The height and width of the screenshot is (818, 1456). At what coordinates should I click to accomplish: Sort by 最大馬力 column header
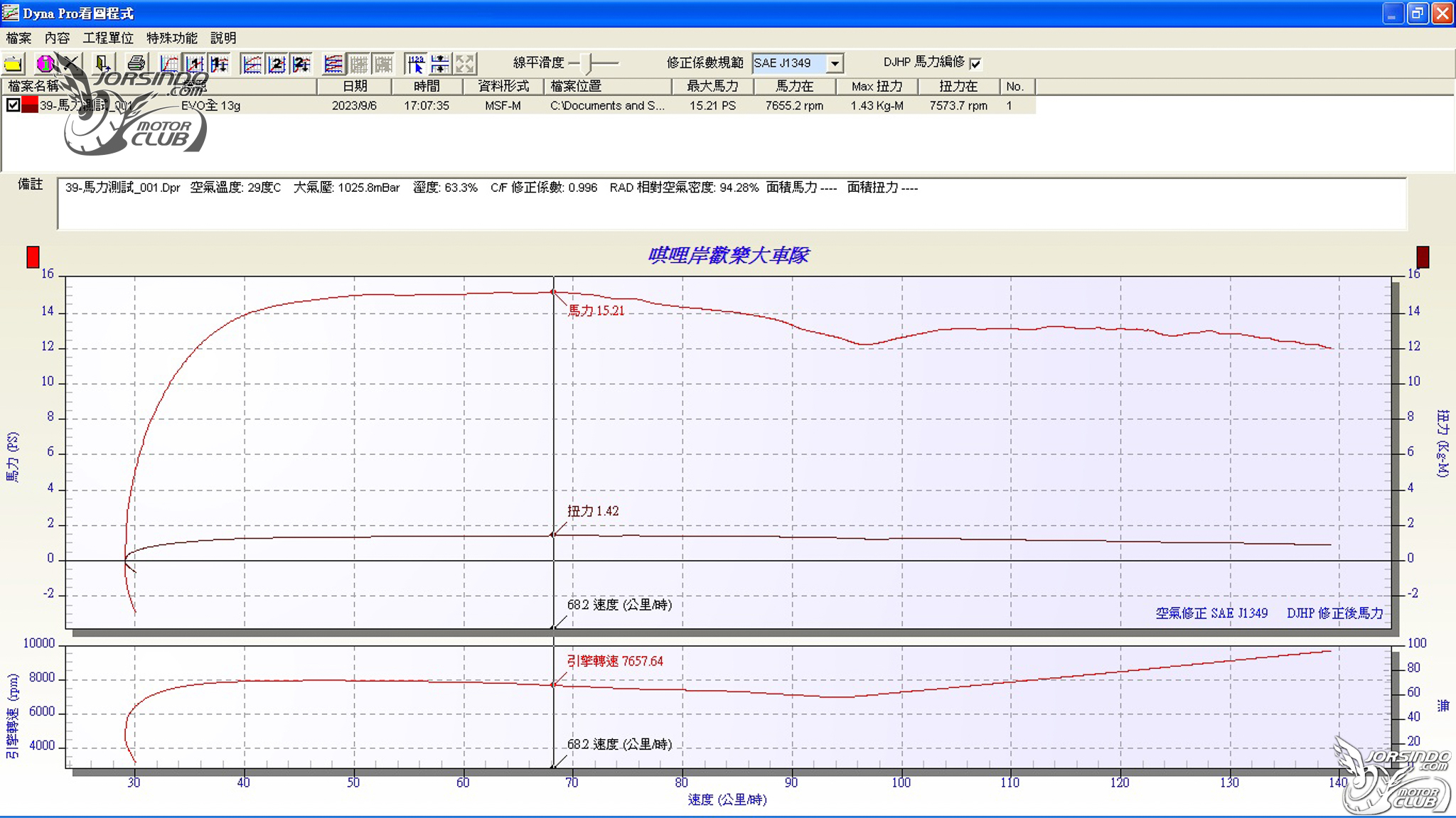[x=712, y=86]
